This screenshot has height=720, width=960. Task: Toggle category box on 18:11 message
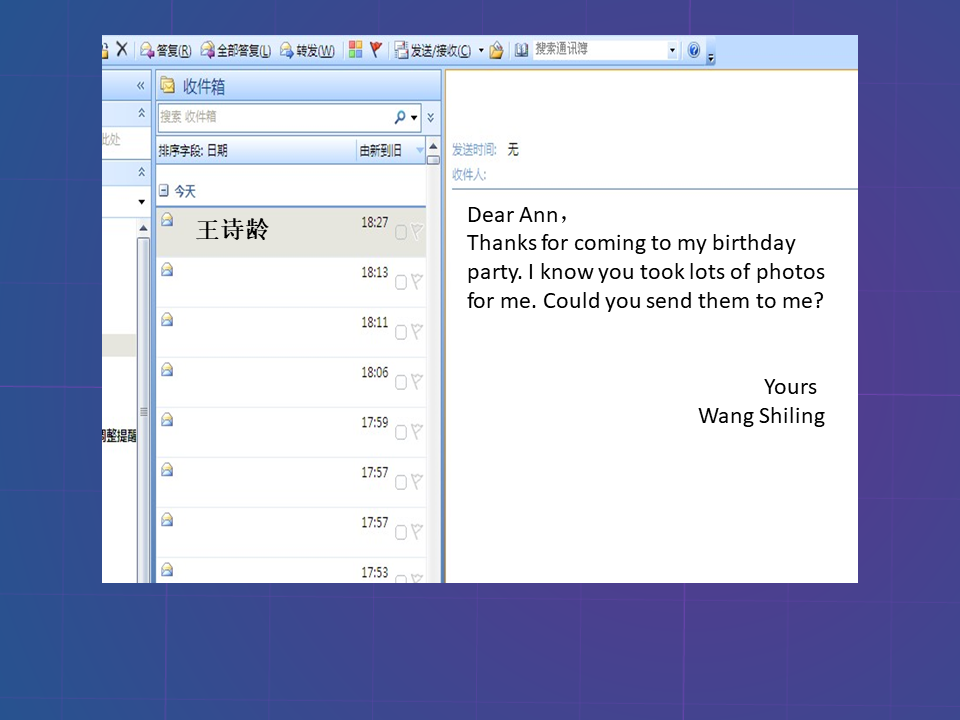[x=401, y=332]
